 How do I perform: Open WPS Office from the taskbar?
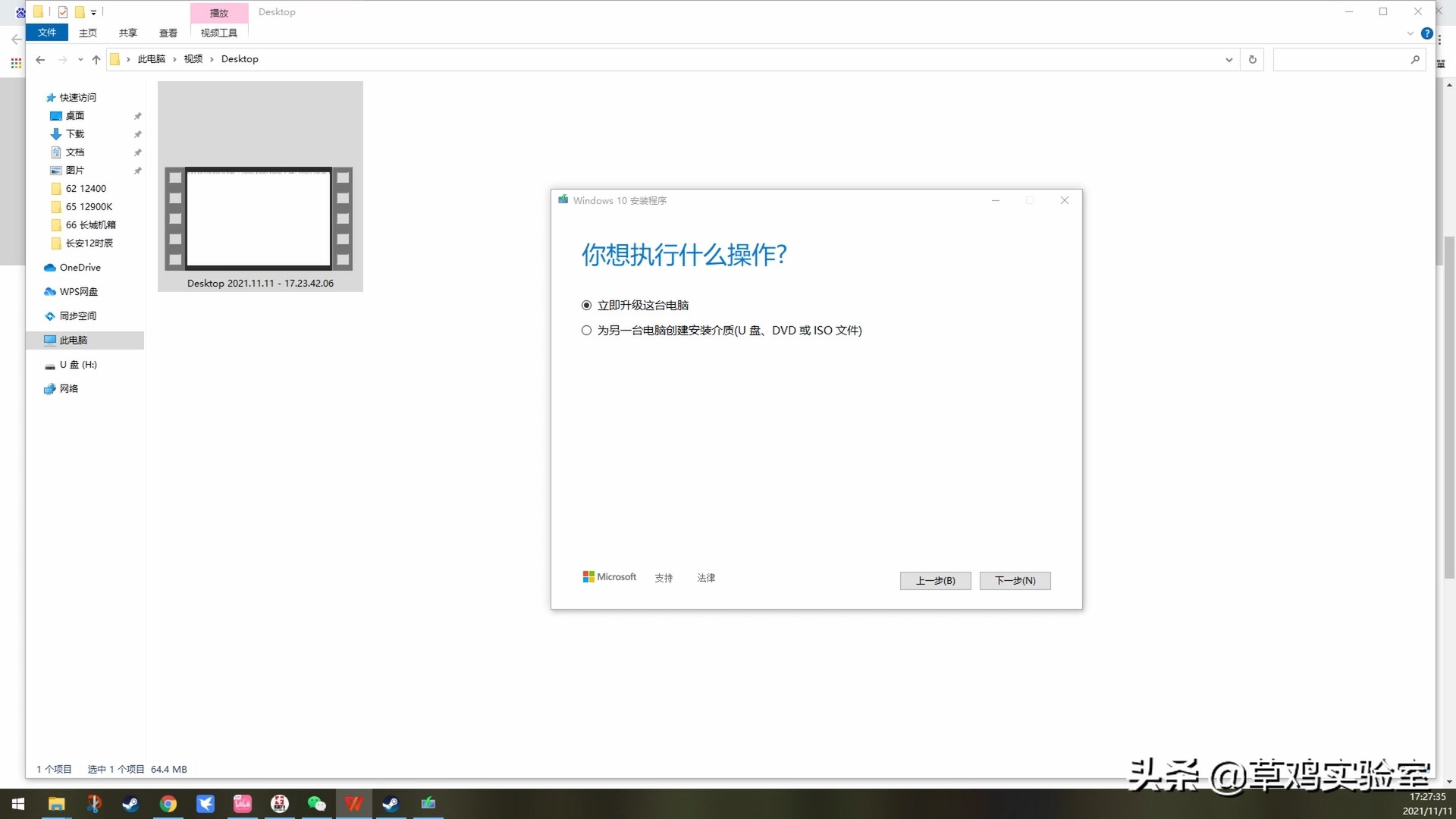coord(353,803)
